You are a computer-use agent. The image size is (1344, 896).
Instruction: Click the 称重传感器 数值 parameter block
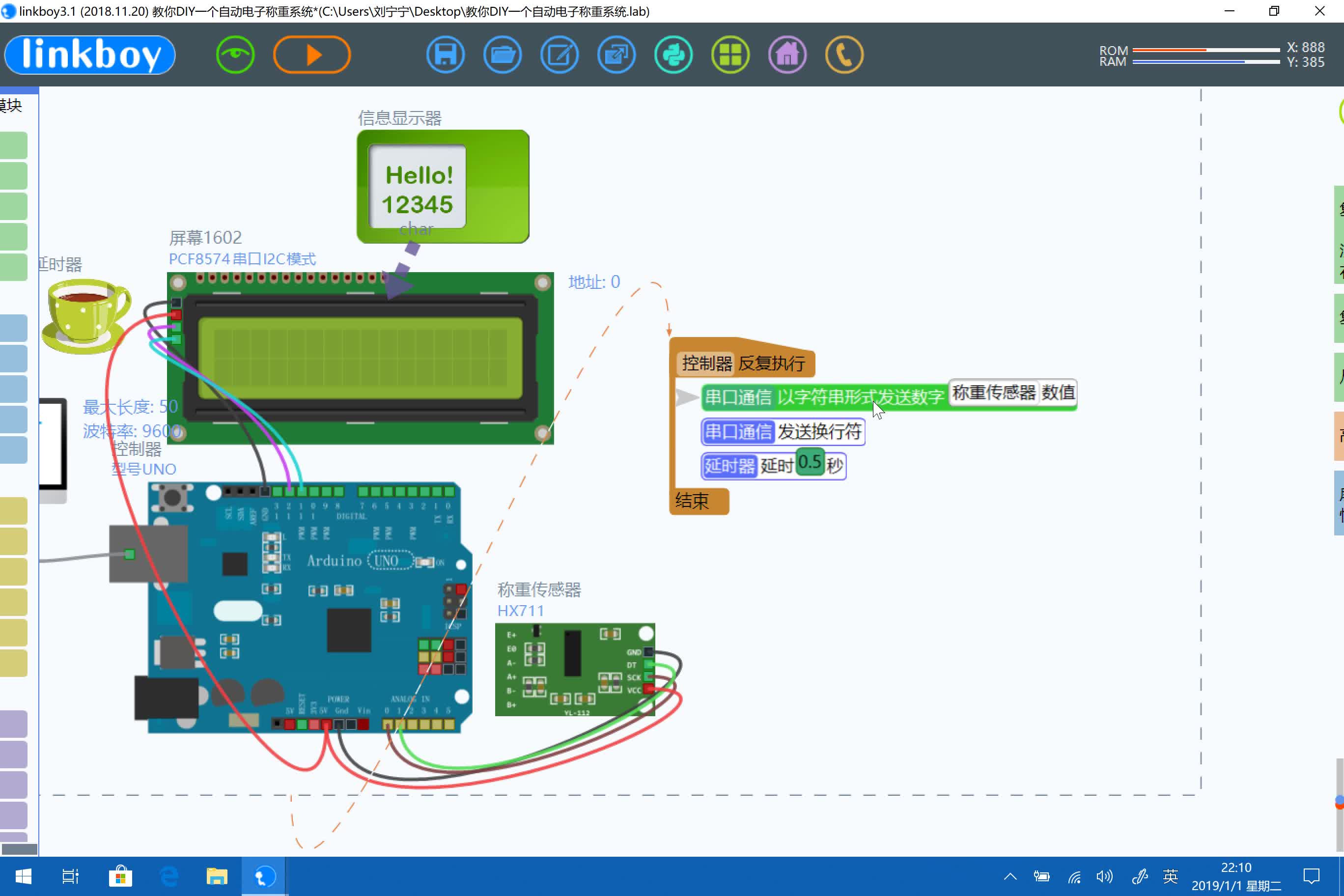(x=1012, y=392)
